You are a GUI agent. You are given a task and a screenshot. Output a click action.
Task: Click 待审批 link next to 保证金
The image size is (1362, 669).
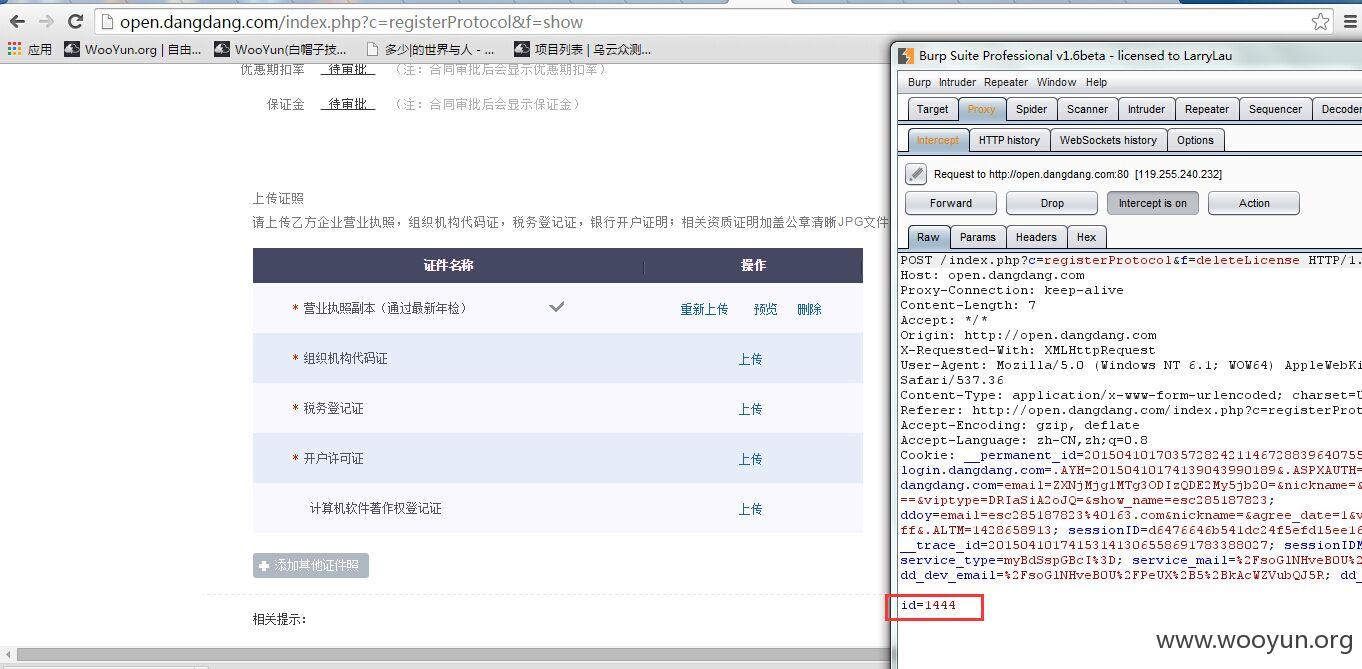pos(347,104)
